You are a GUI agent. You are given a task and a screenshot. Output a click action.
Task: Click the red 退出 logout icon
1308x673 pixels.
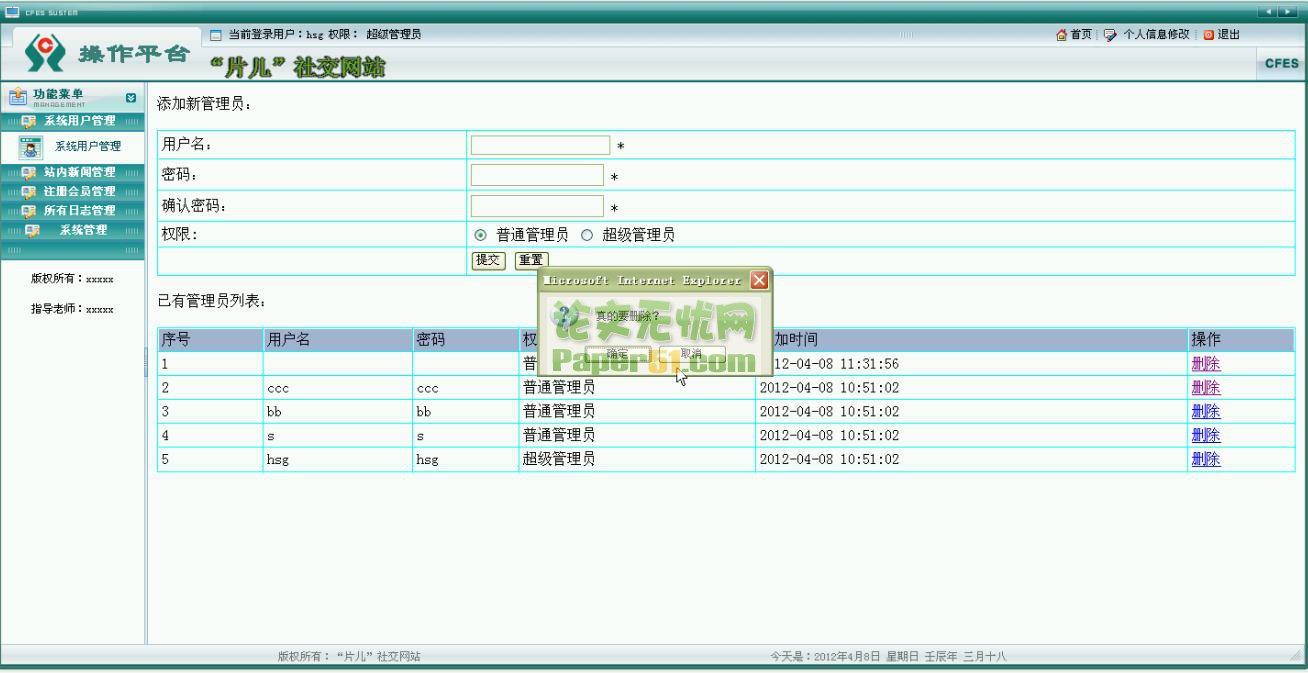click(1209, 35)
